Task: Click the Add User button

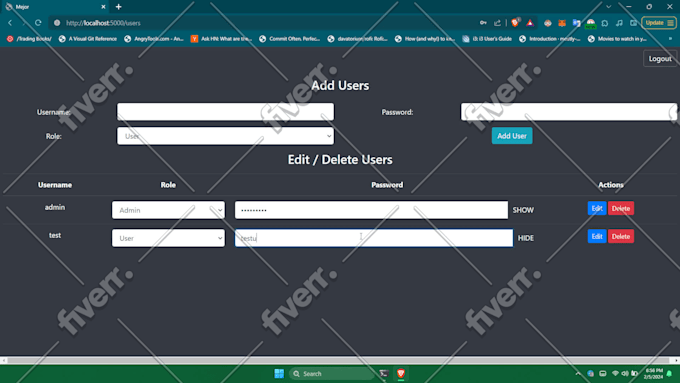Action: click(x=512, y=136)
